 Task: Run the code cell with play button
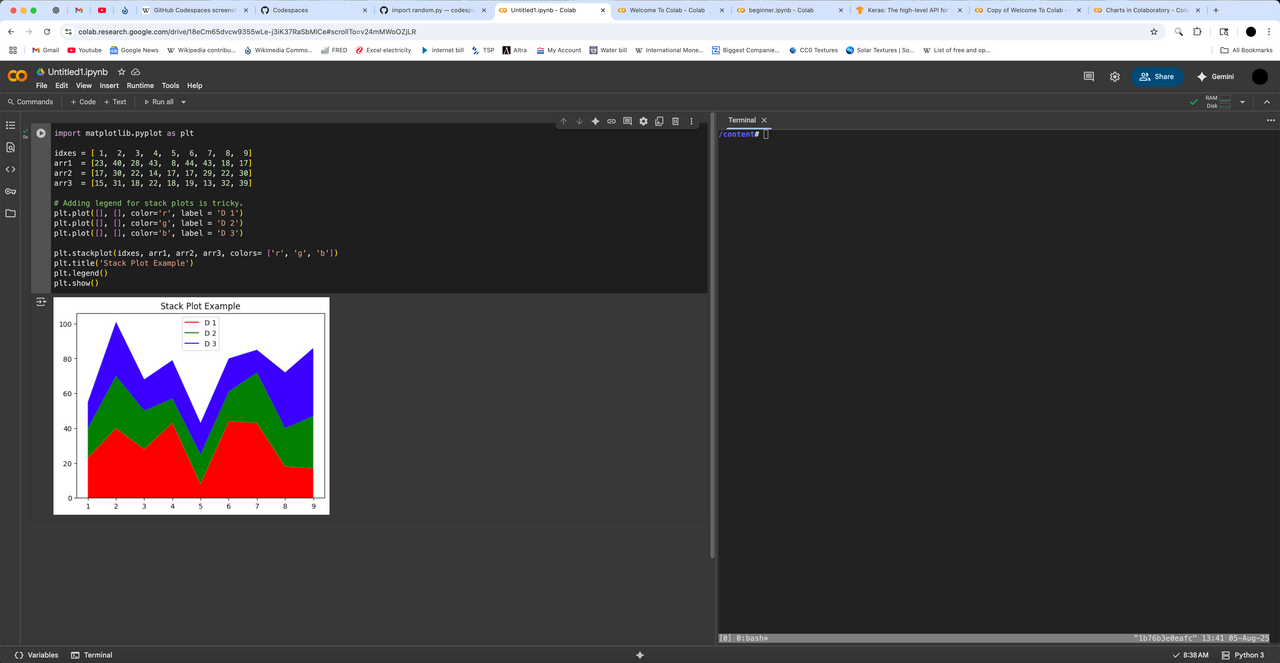coord(41,133)
